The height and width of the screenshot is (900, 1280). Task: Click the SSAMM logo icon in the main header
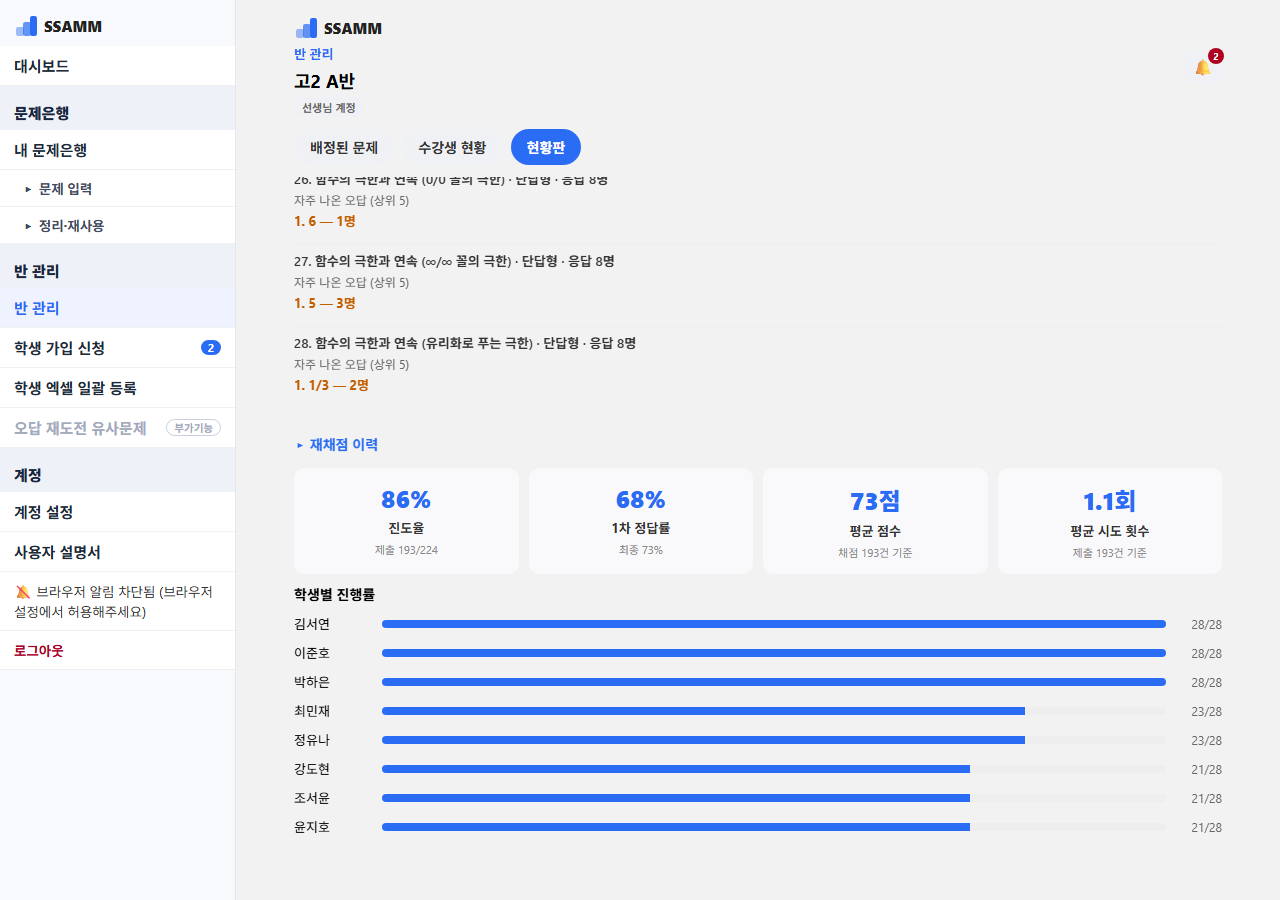pos(306,28)
